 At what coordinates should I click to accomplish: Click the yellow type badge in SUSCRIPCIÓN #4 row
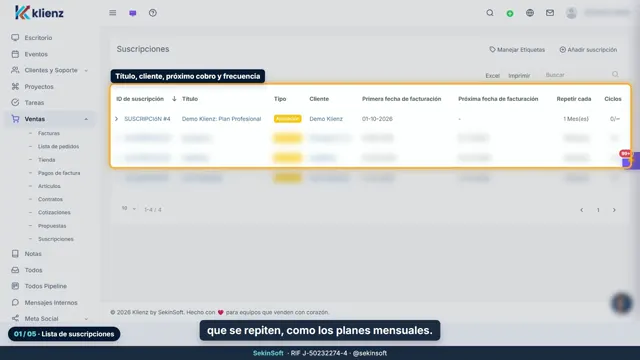tap(287, 119)
